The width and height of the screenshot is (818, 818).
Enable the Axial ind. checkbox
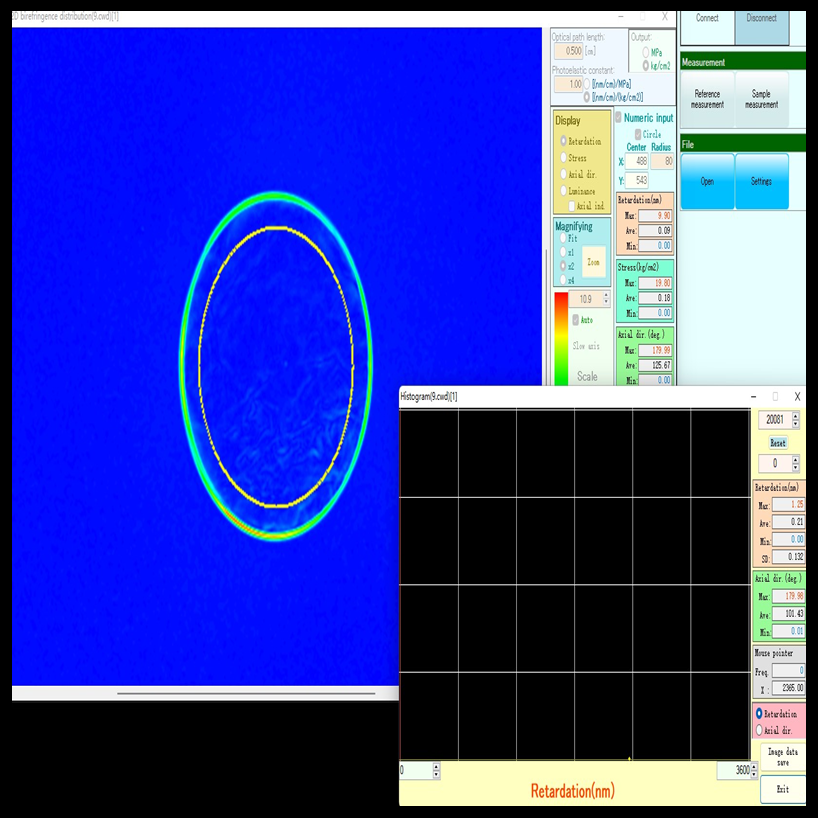pos(572,206)
